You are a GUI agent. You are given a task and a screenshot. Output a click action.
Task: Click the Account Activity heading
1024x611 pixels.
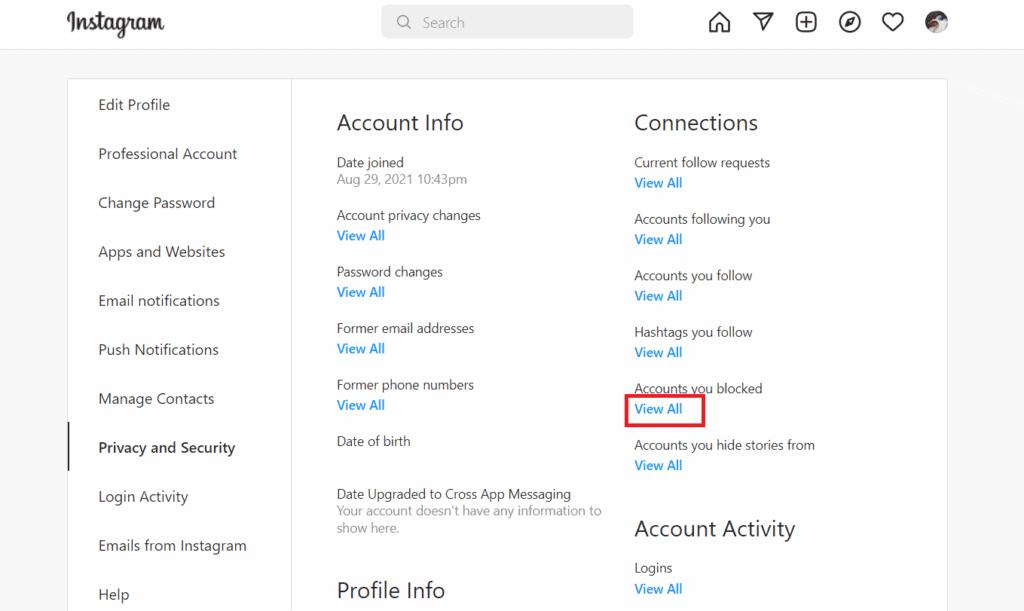(x=714, y=529)
